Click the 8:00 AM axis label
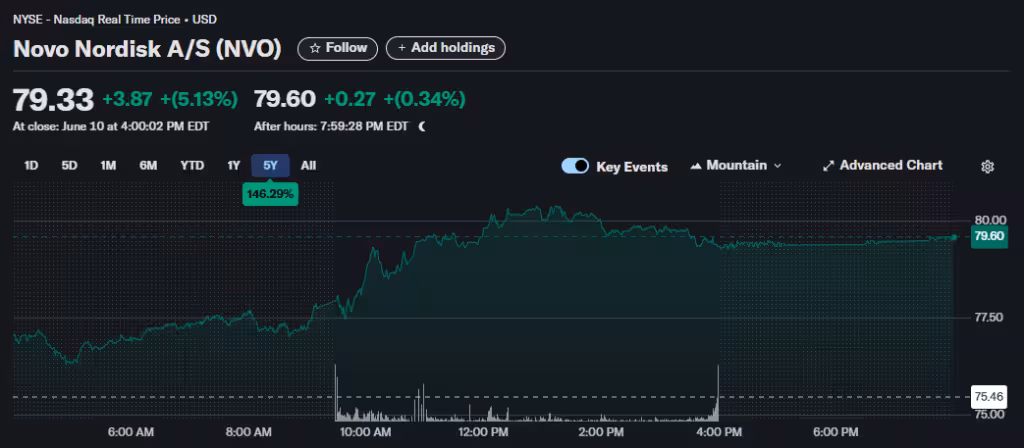Viewport: 1024px width, 448px height. tap(248, 432)
